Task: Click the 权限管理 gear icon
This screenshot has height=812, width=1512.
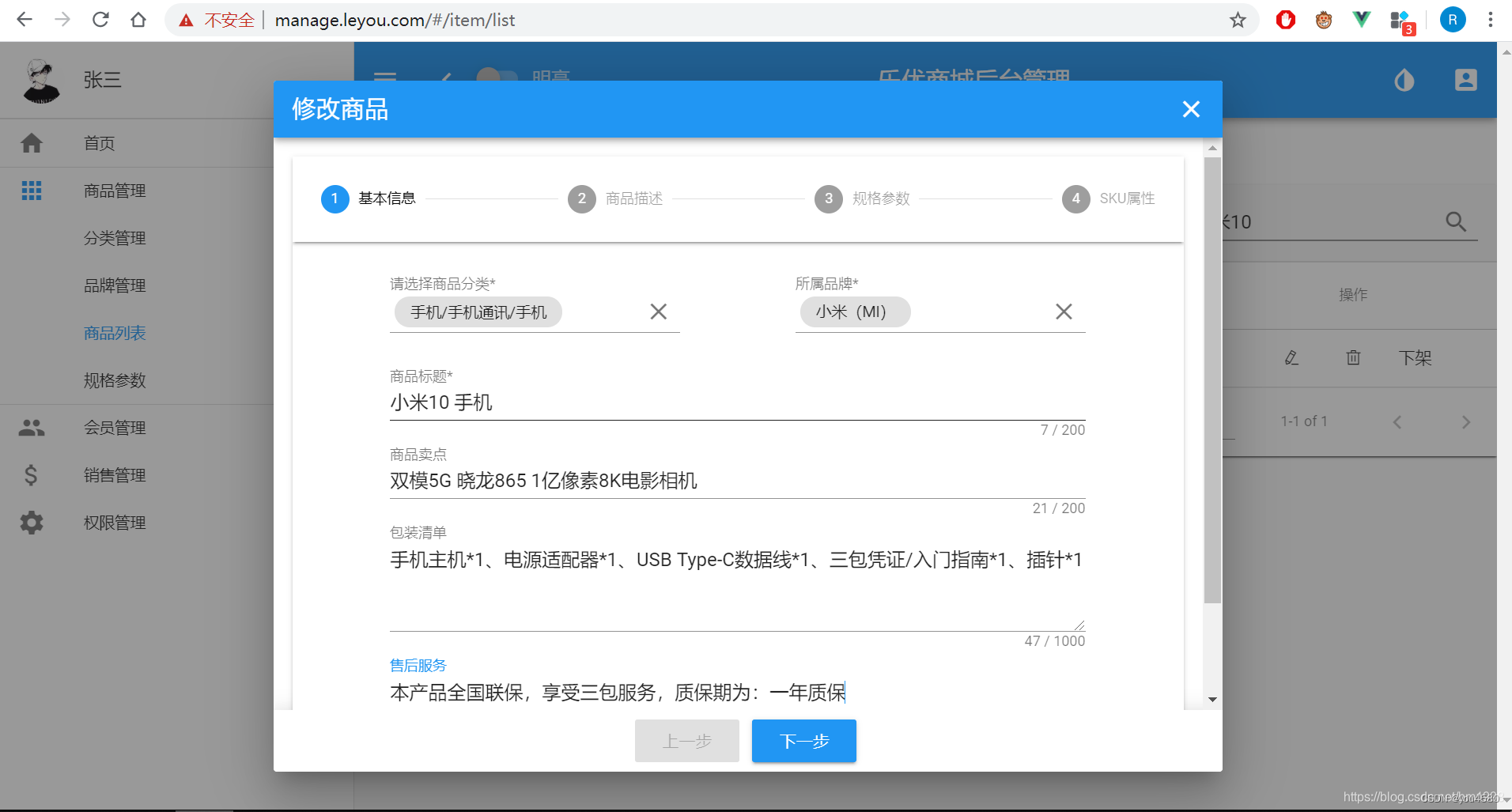Action: coord(32,523)
